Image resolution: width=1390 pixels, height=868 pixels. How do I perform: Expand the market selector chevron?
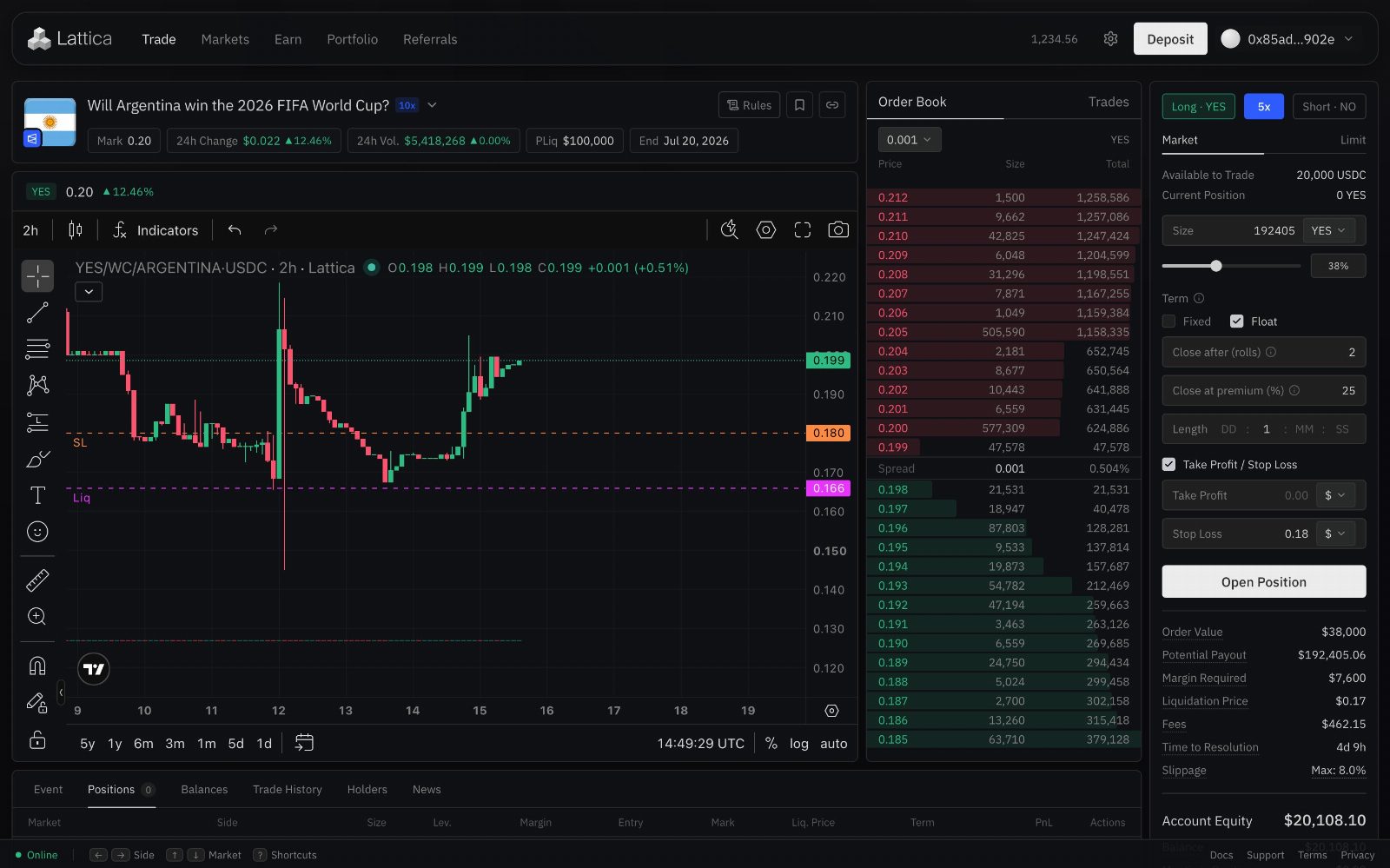point(433,105)
